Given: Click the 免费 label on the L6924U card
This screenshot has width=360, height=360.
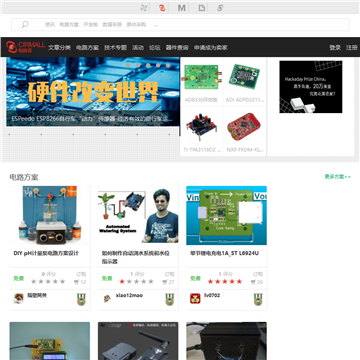Looking at the screenshot, I should [195, 278].
